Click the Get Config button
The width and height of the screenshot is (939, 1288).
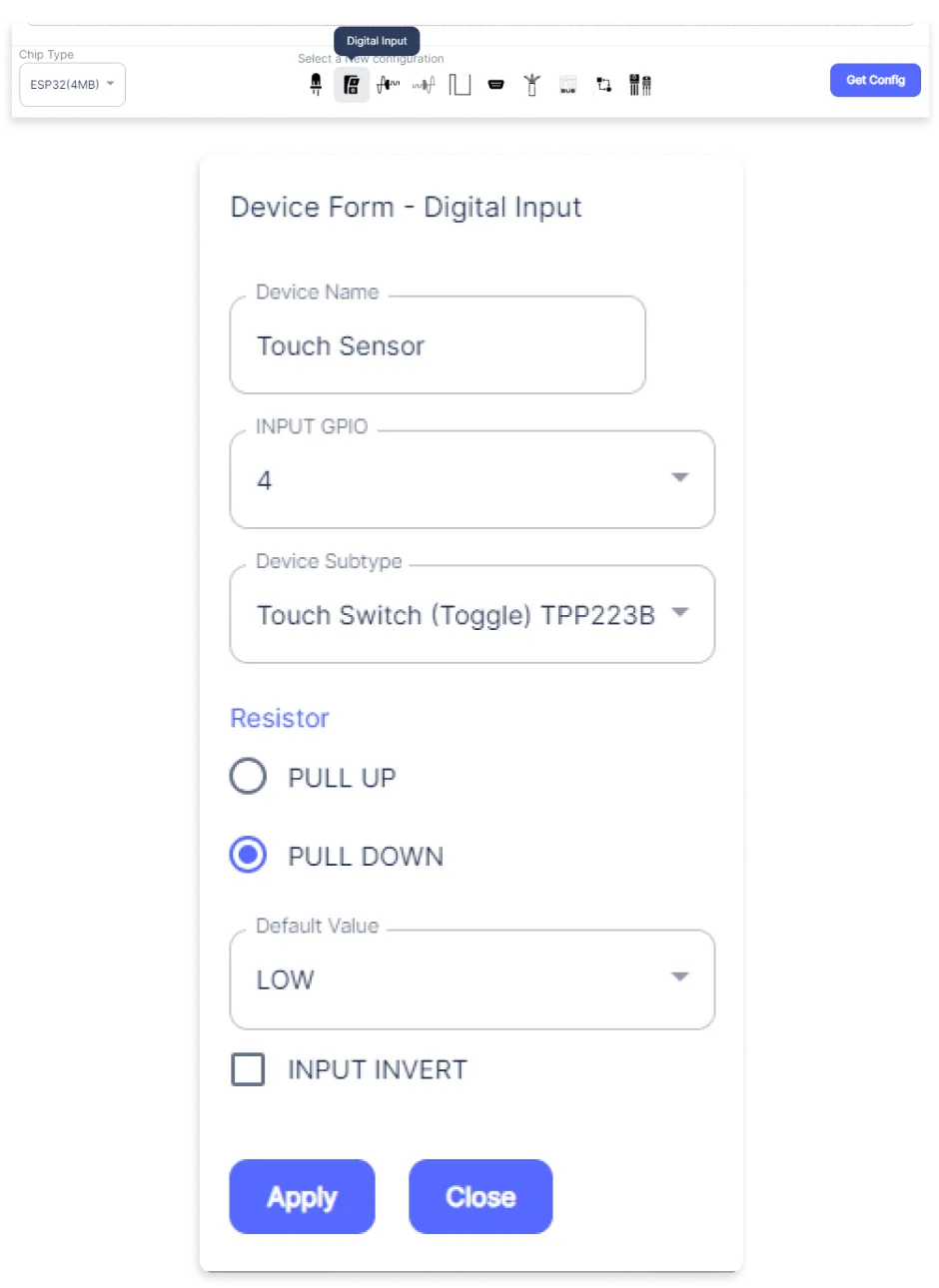875,80
